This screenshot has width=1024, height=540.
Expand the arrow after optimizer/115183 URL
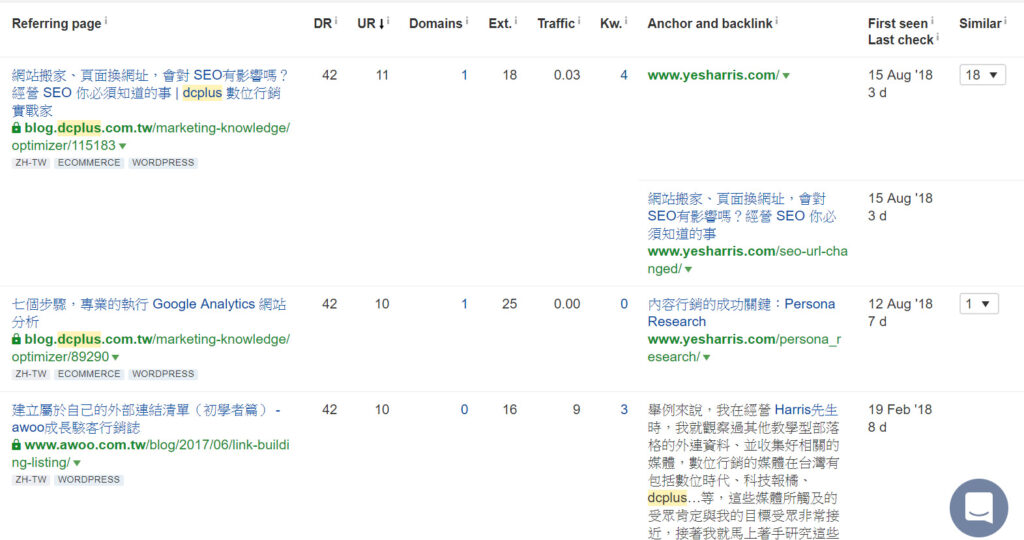click(x=123, y=146)
